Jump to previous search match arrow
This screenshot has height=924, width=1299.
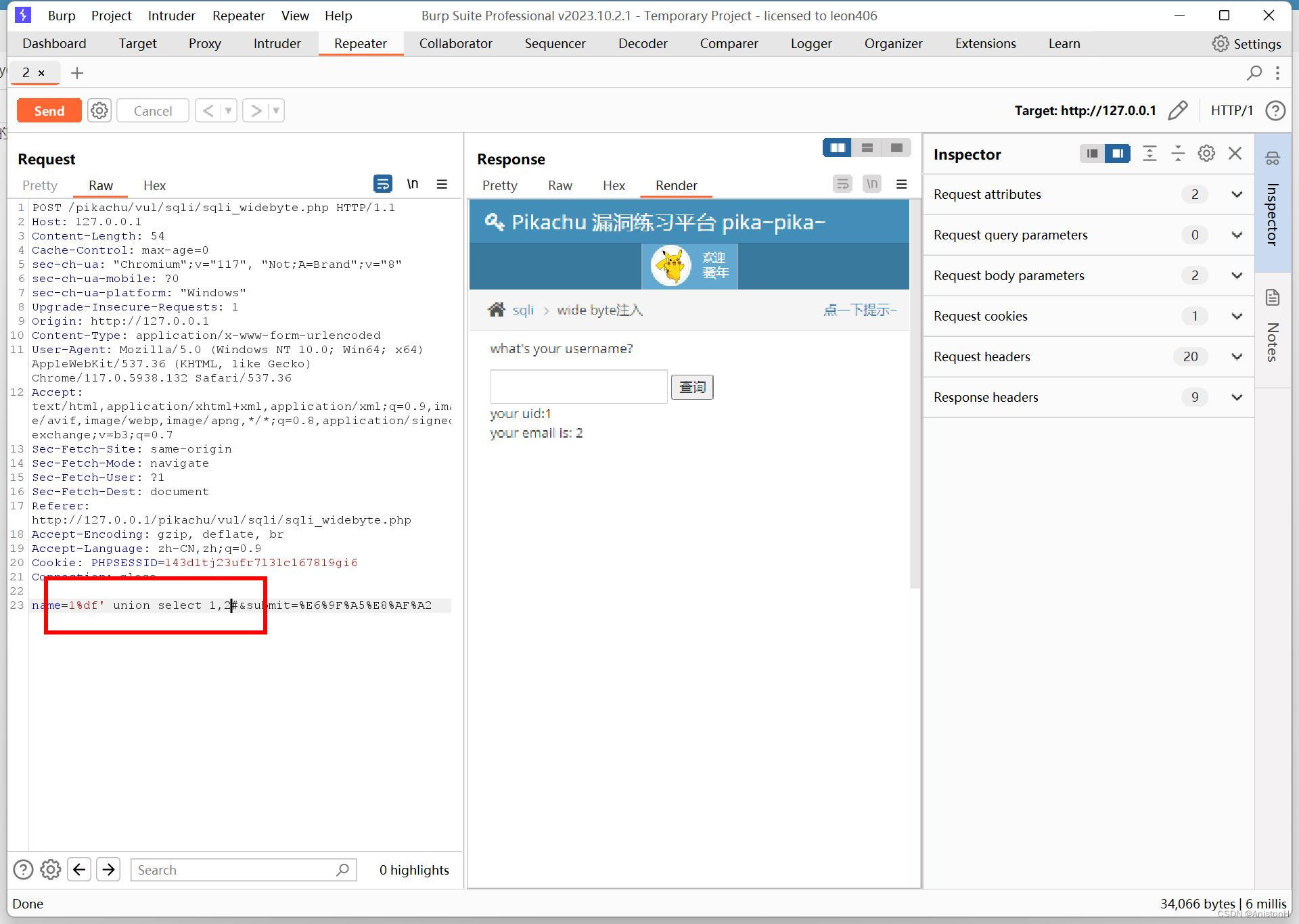click(79, 869)
